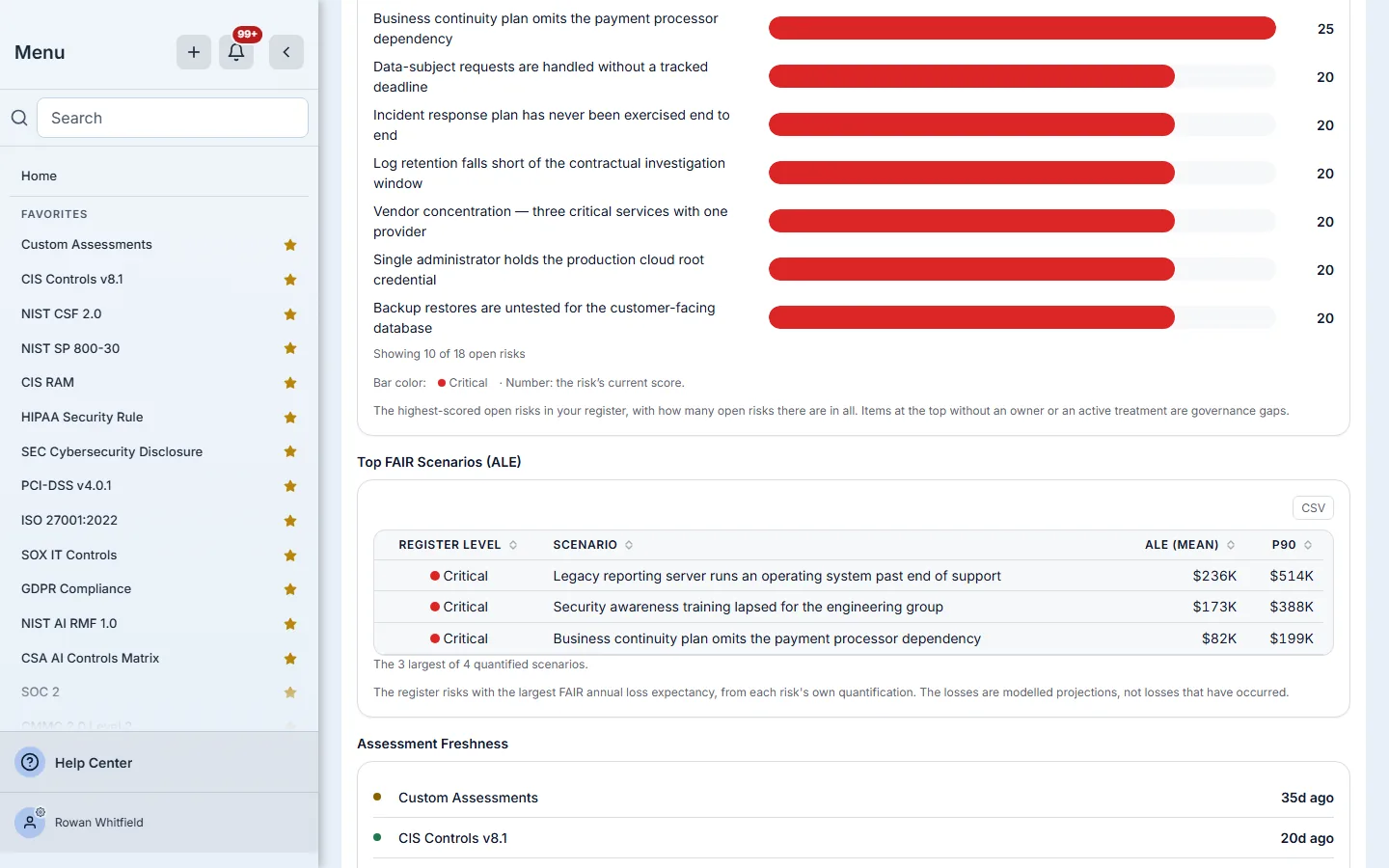1389x868 pixels.
Task: Toggle favorite star for CIS RAM
Action: tap(290, 383)
